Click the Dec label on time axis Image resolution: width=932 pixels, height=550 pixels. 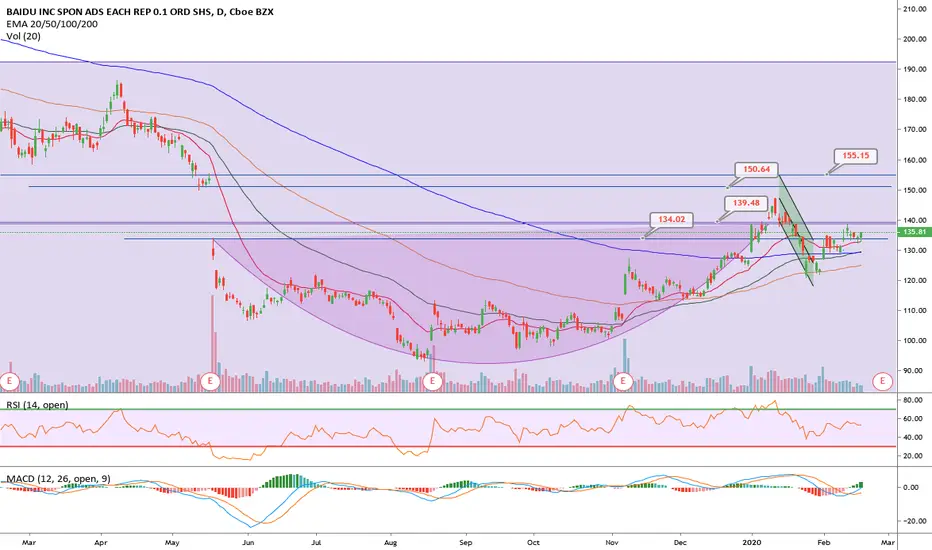[681, 542]
